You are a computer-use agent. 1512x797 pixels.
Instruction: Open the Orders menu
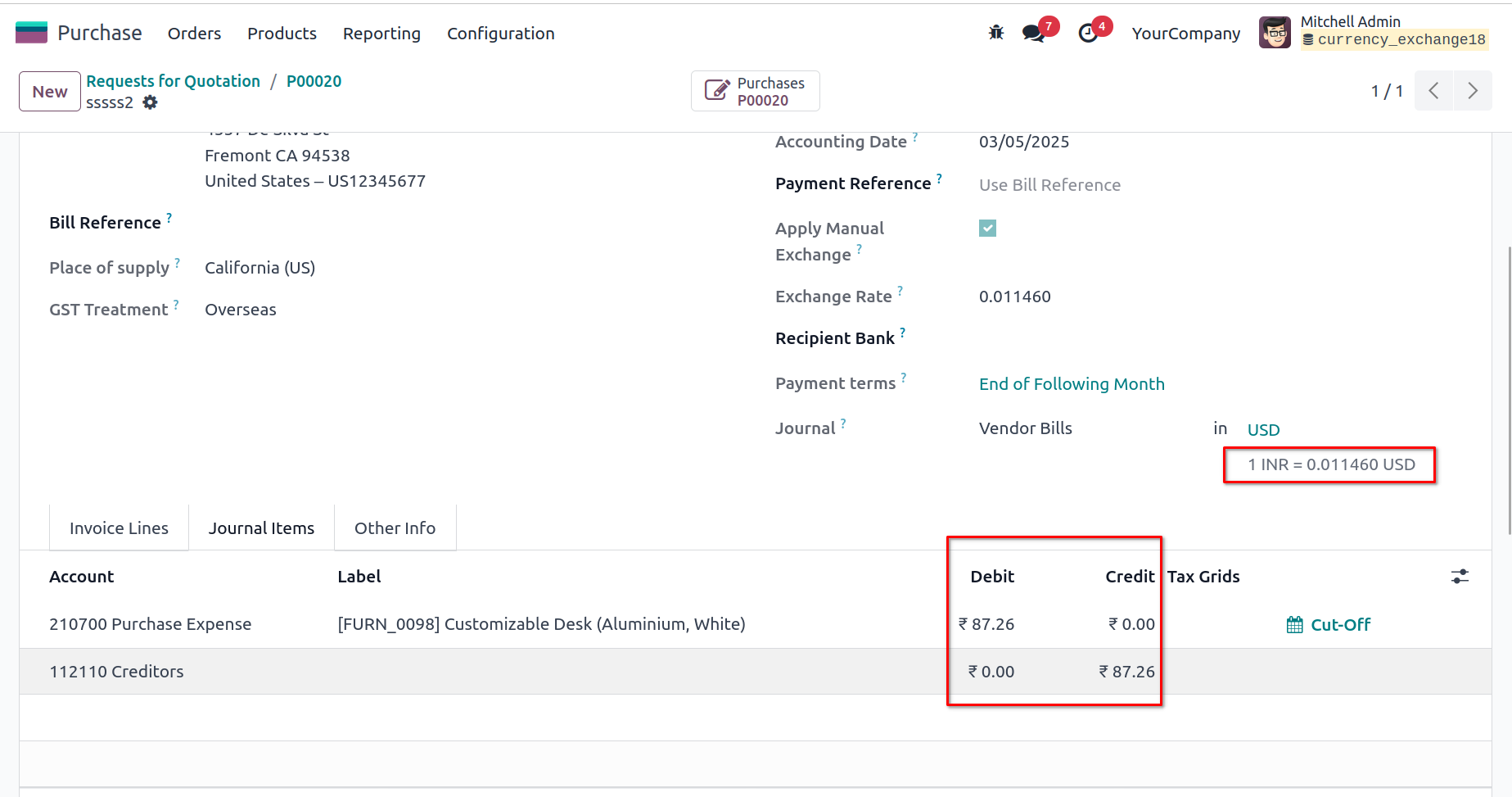pos(194,34)
